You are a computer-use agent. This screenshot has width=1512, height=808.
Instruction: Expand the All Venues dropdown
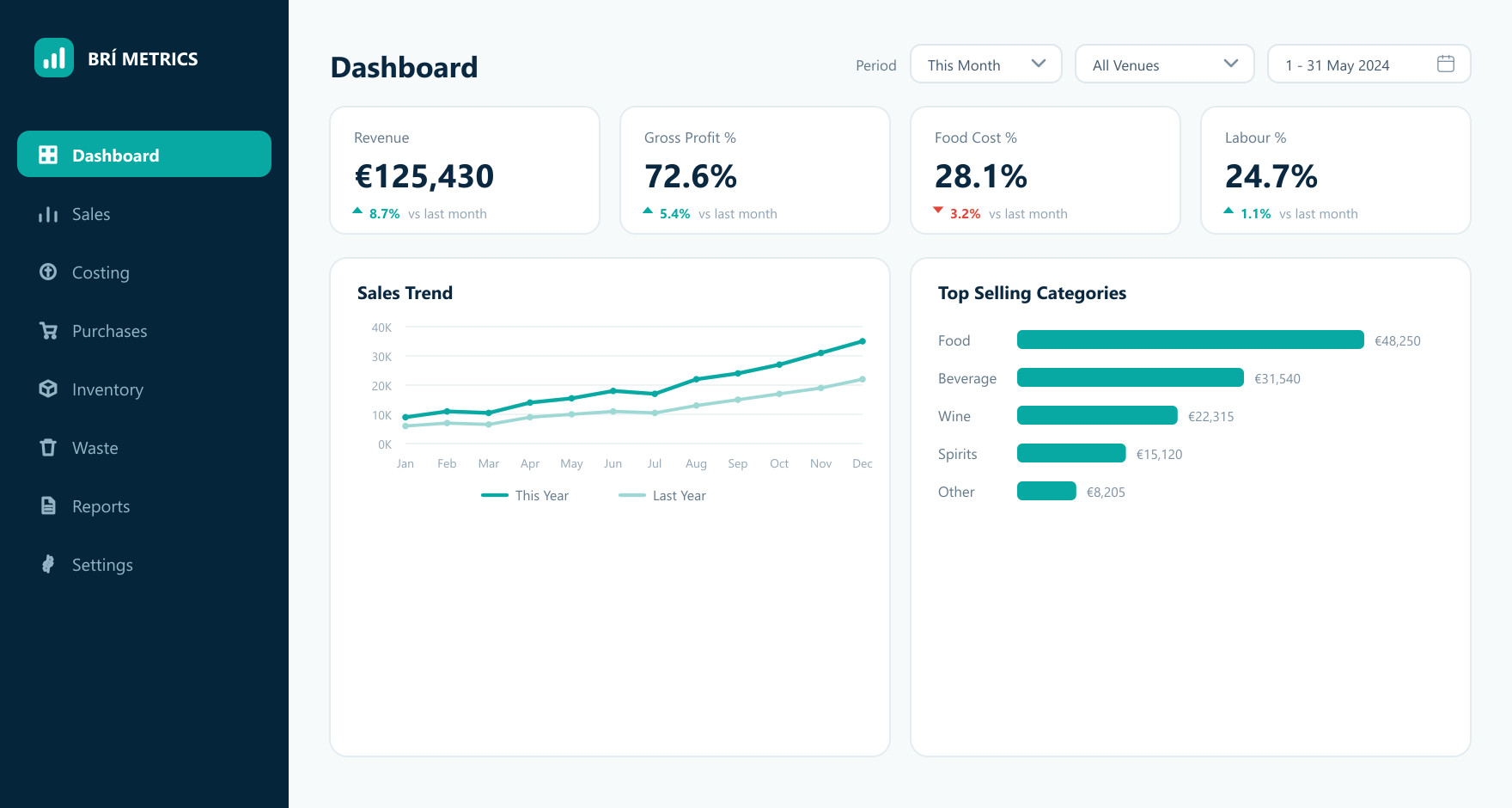pyautogui.click(x=1165, y=64)
